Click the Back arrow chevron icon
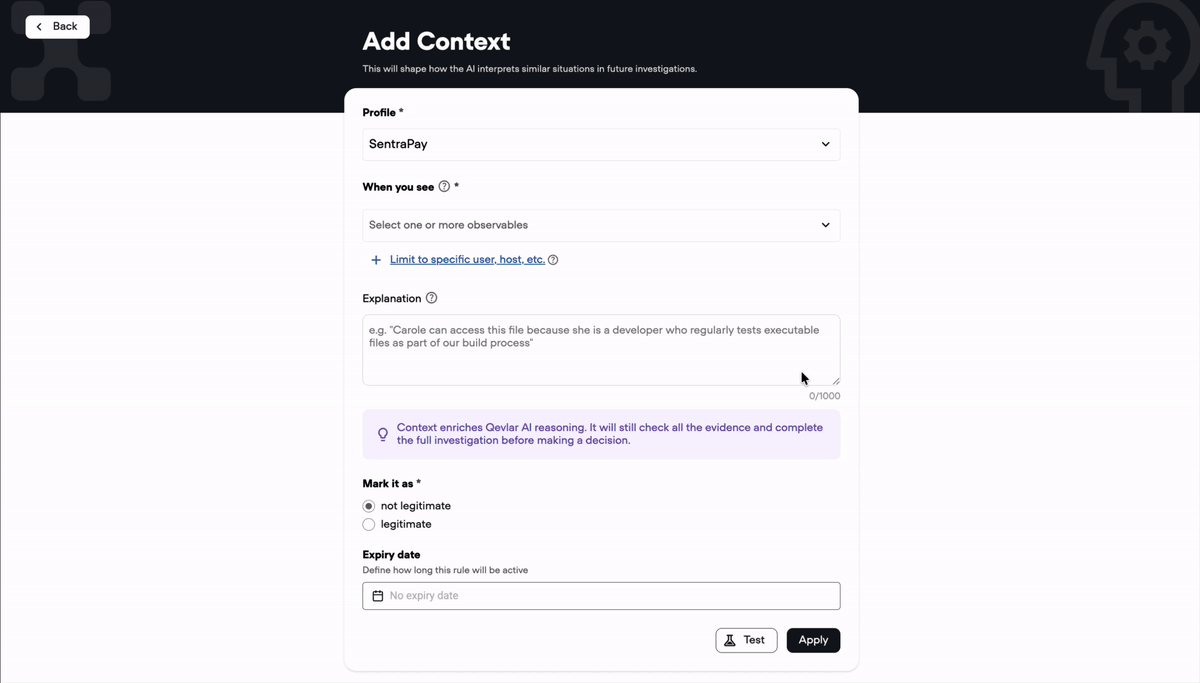Image resolution: width=1200 pixels, height=683 pixels. [x=39, y=27]
